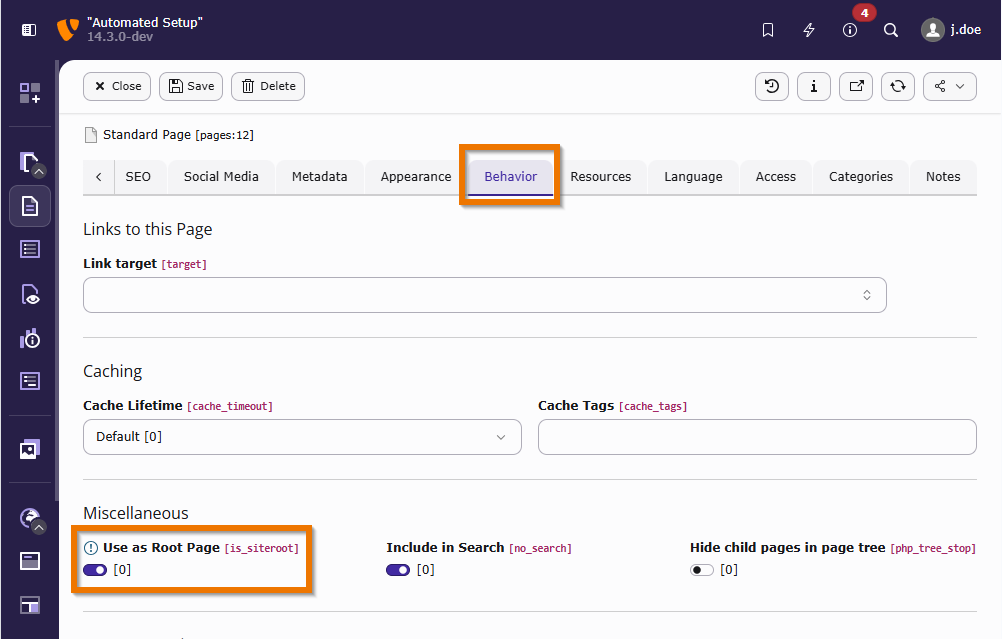This screenshot has width=1002, height=639.
Task: Click the "14.3.0-dev" version text
Action: pos(120,37)
